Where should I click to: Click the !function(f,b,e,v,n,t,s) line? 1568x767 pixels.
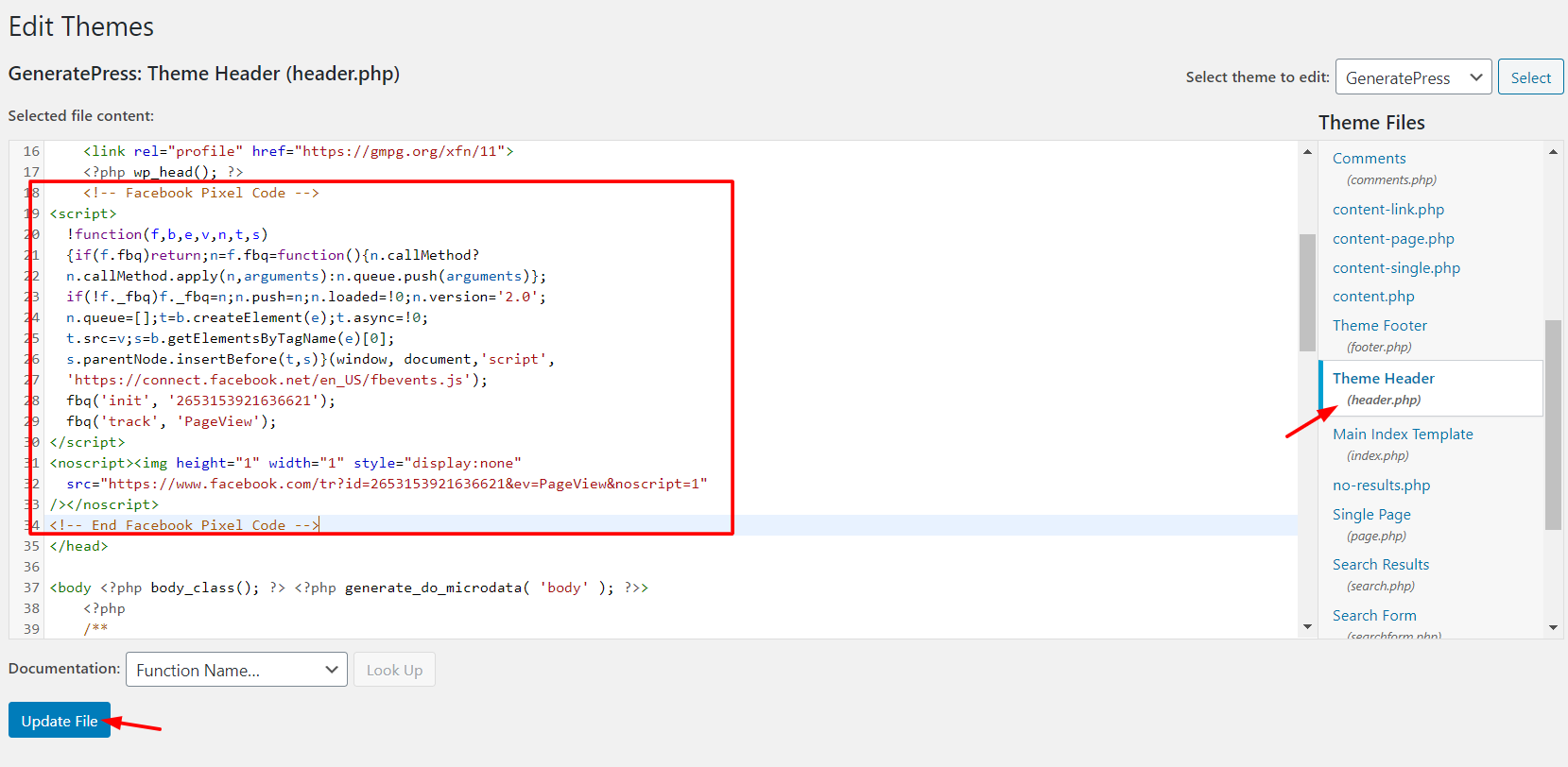167,234
